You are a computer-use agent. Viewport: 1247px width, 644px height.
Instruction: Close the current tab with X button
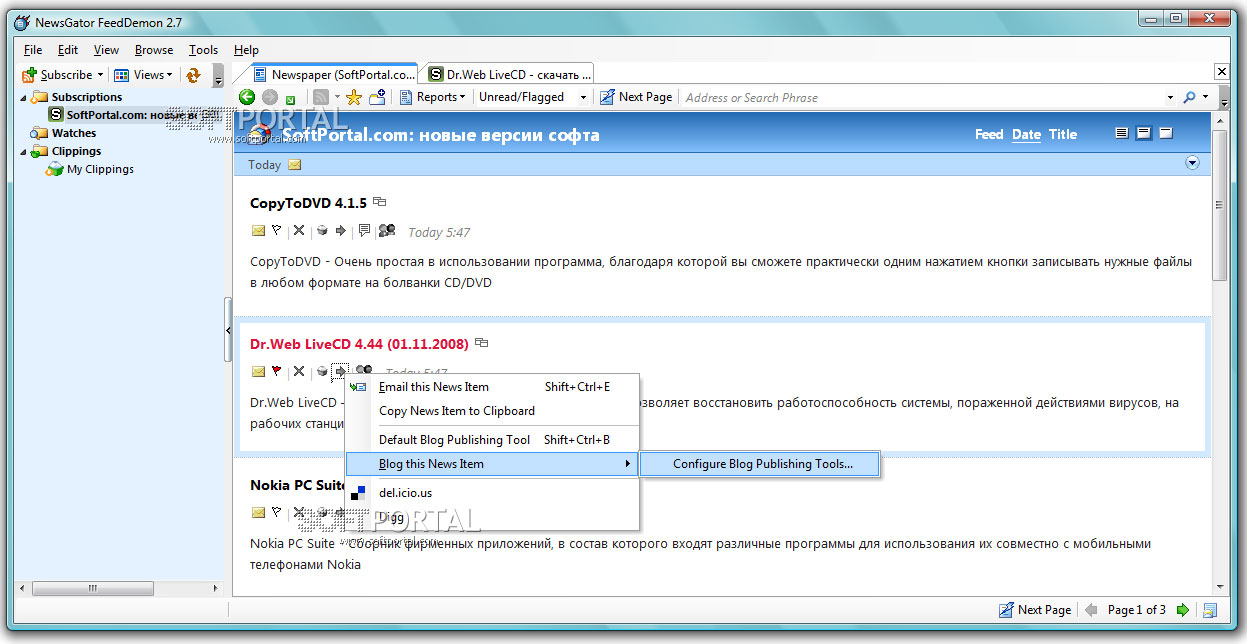pos(1221,72)
